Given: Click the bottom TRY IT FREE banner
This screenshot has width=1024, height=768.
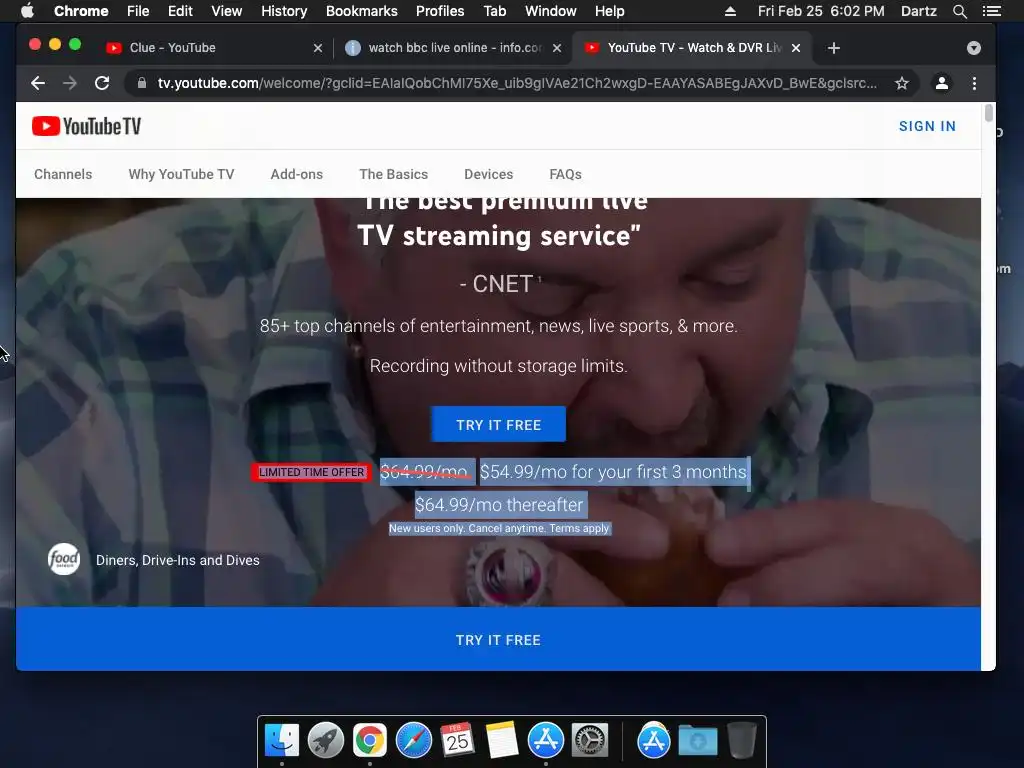Looking at the screenshot, I should [498, 639].
